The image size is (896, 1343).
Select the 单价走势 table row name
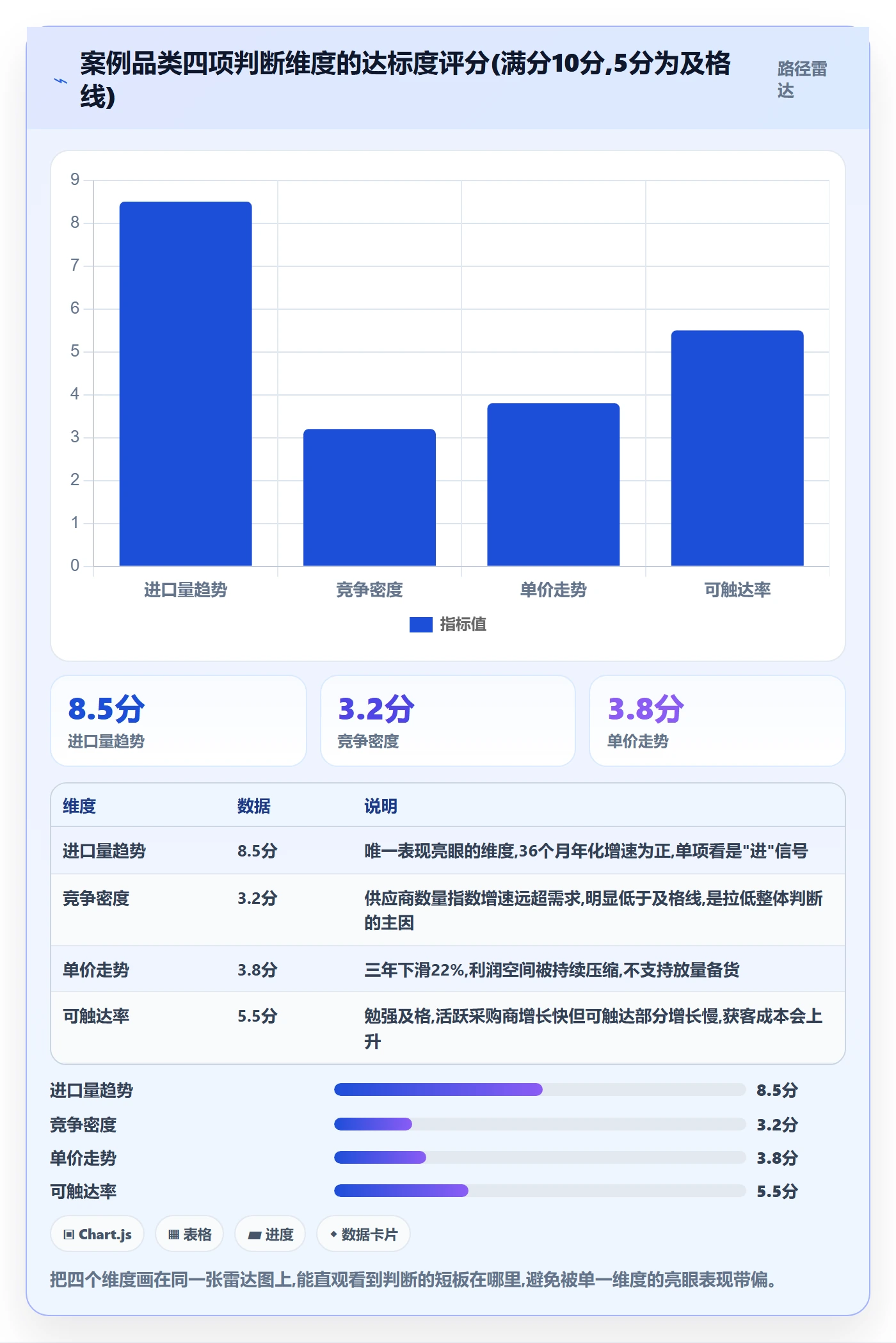coord(96,970)
